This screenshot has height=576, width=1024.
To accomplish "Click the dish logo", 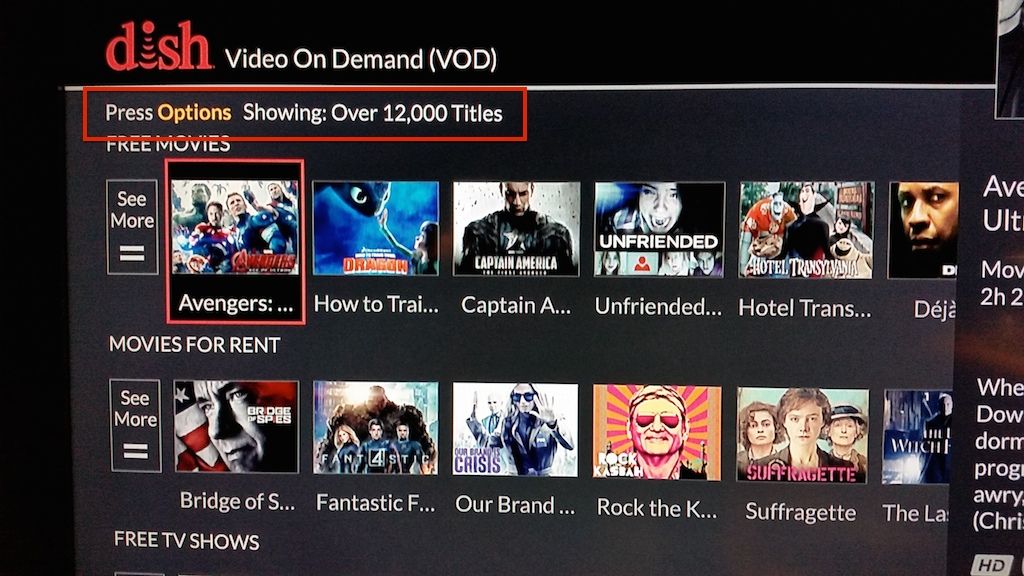I will [159, 46].
